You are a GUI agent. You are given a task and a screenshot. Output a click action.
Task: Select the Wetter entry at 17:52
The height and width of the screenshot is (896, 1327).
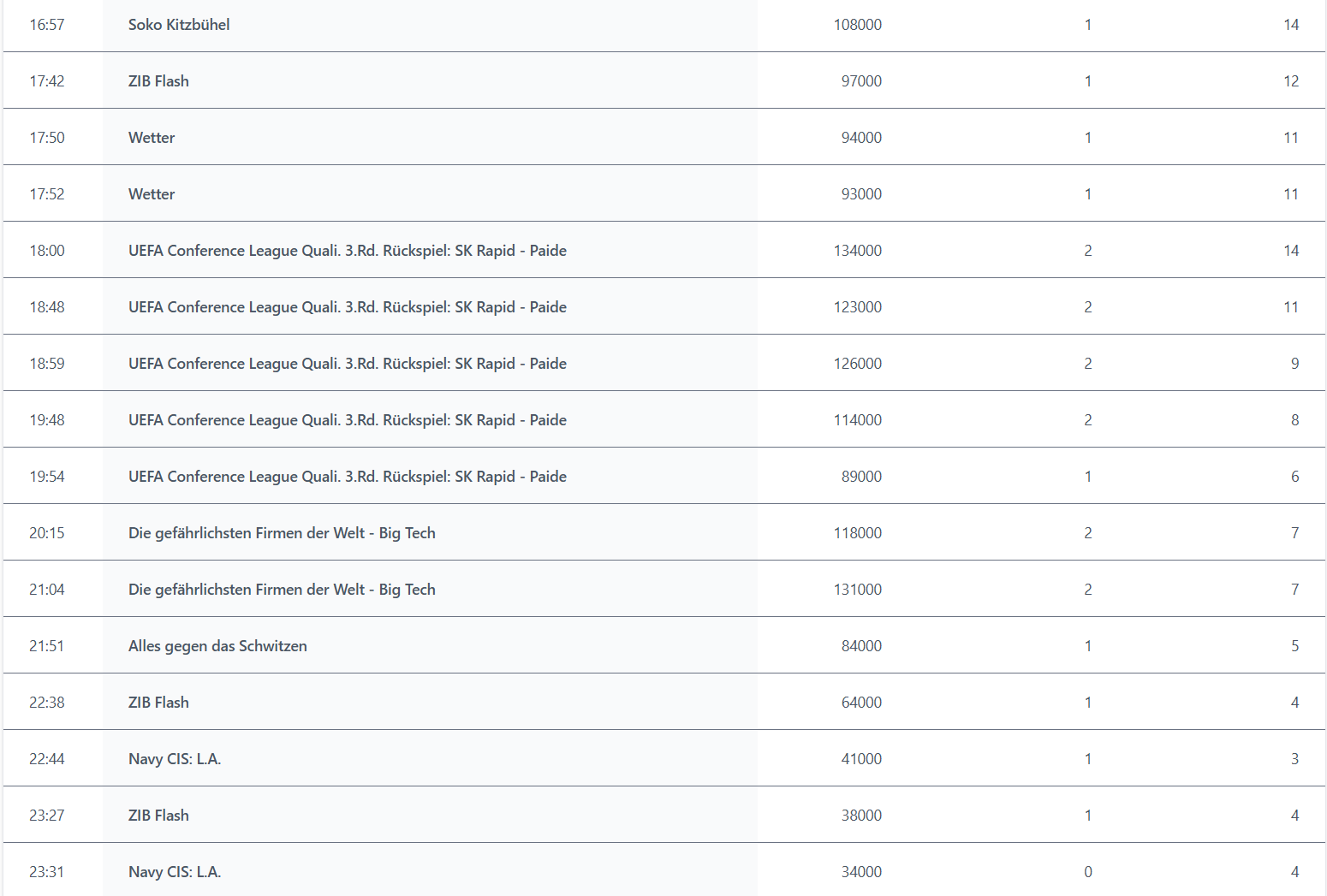tap(152, 194)
